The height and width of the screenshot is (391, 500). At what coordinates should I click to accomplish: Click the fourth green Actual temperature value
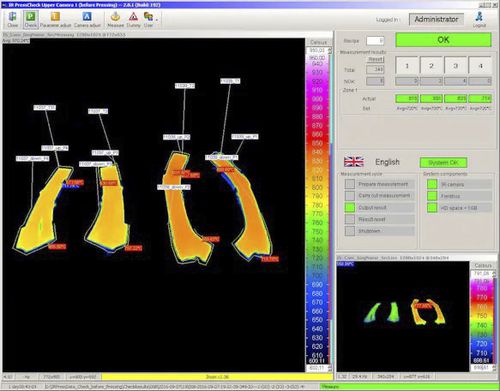coord(480,99)
